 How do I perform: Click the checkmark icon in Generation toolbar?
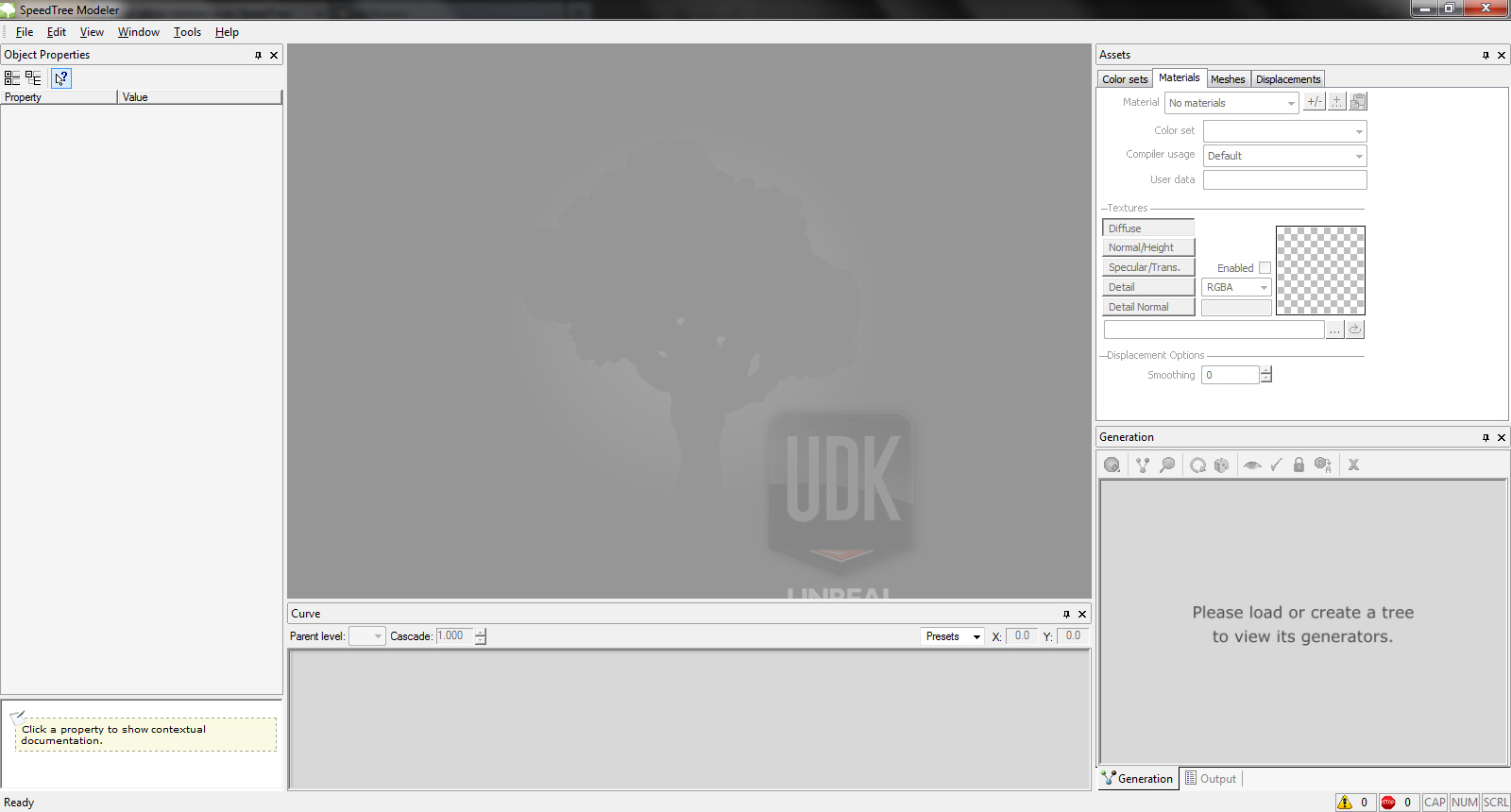point(1276,465)
